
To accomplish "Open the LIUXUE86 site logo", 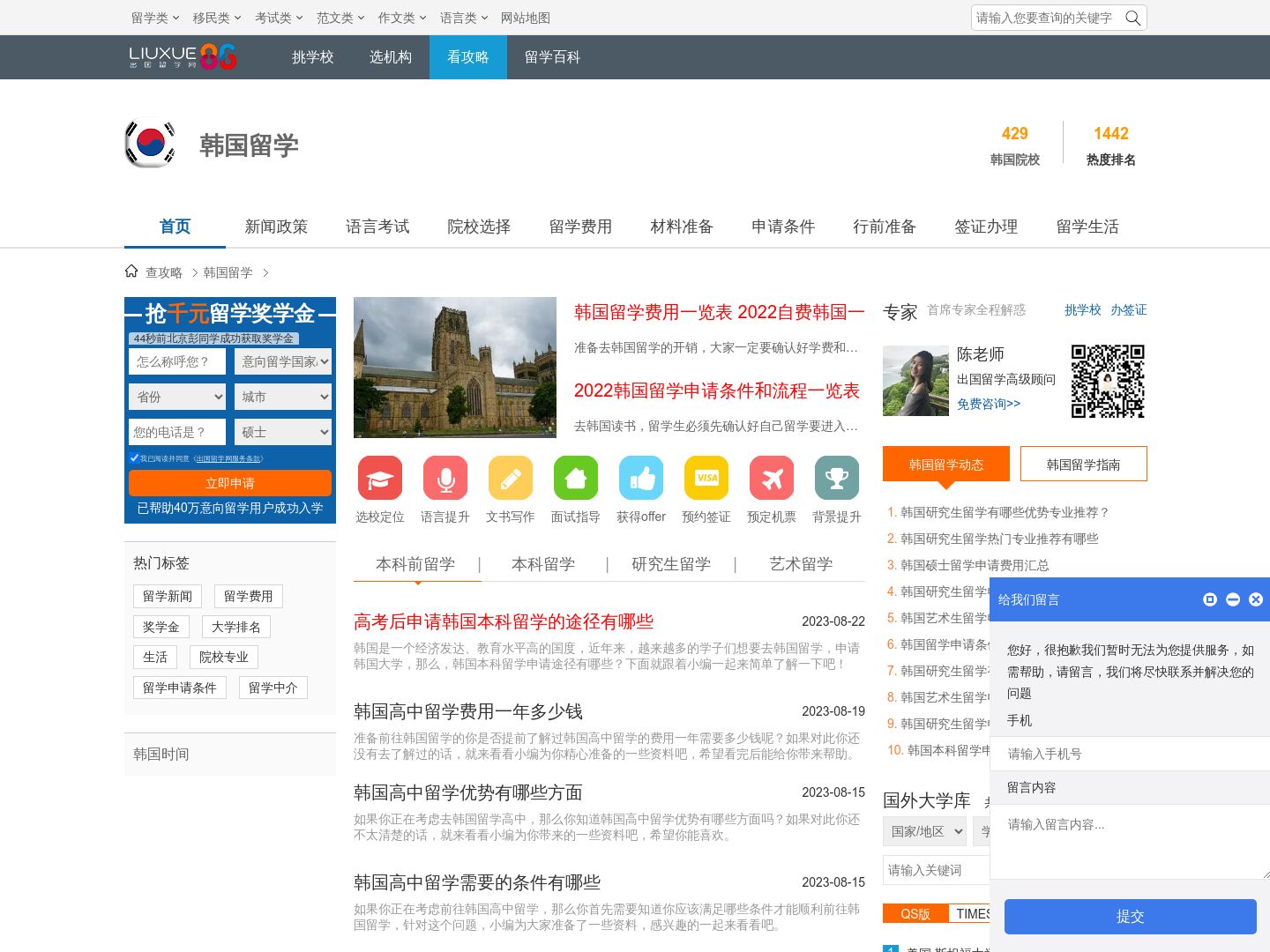I will (183, 57).
